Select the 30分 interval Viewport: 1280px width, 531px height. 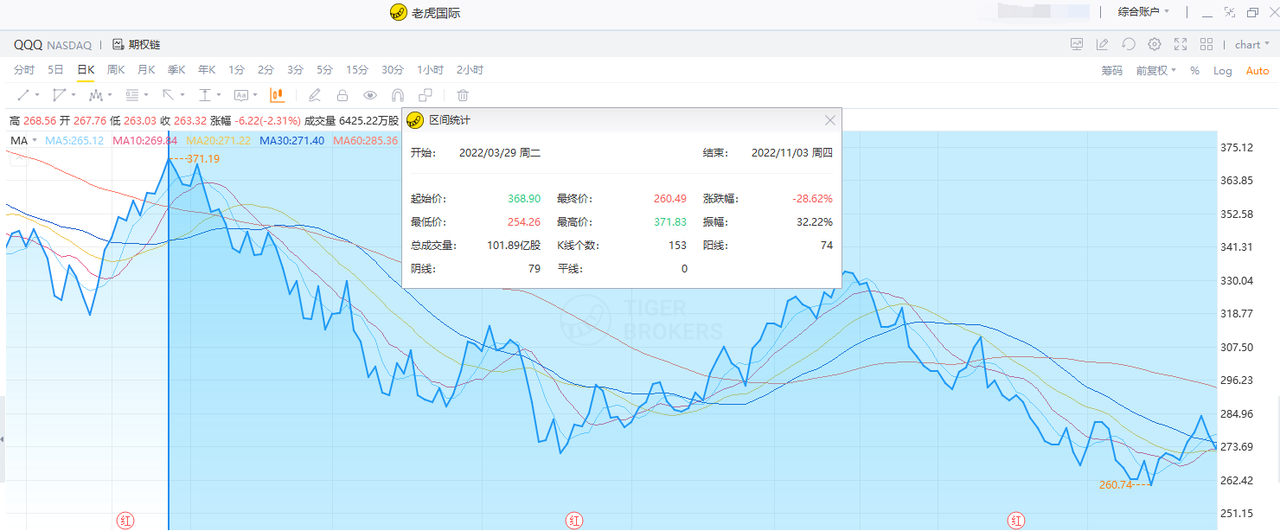[393, 70]
